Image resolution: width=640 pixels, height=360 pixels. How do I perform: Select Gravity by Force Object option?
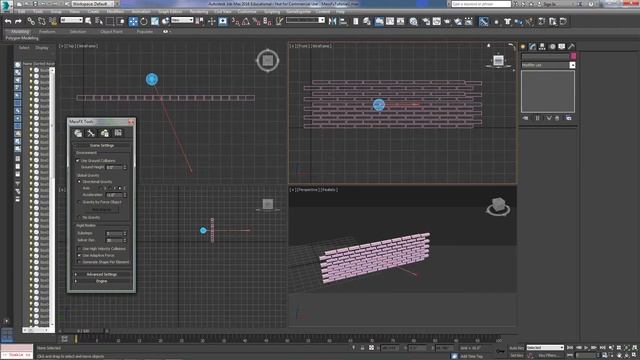pyautogui.click(x=79, y=202)
